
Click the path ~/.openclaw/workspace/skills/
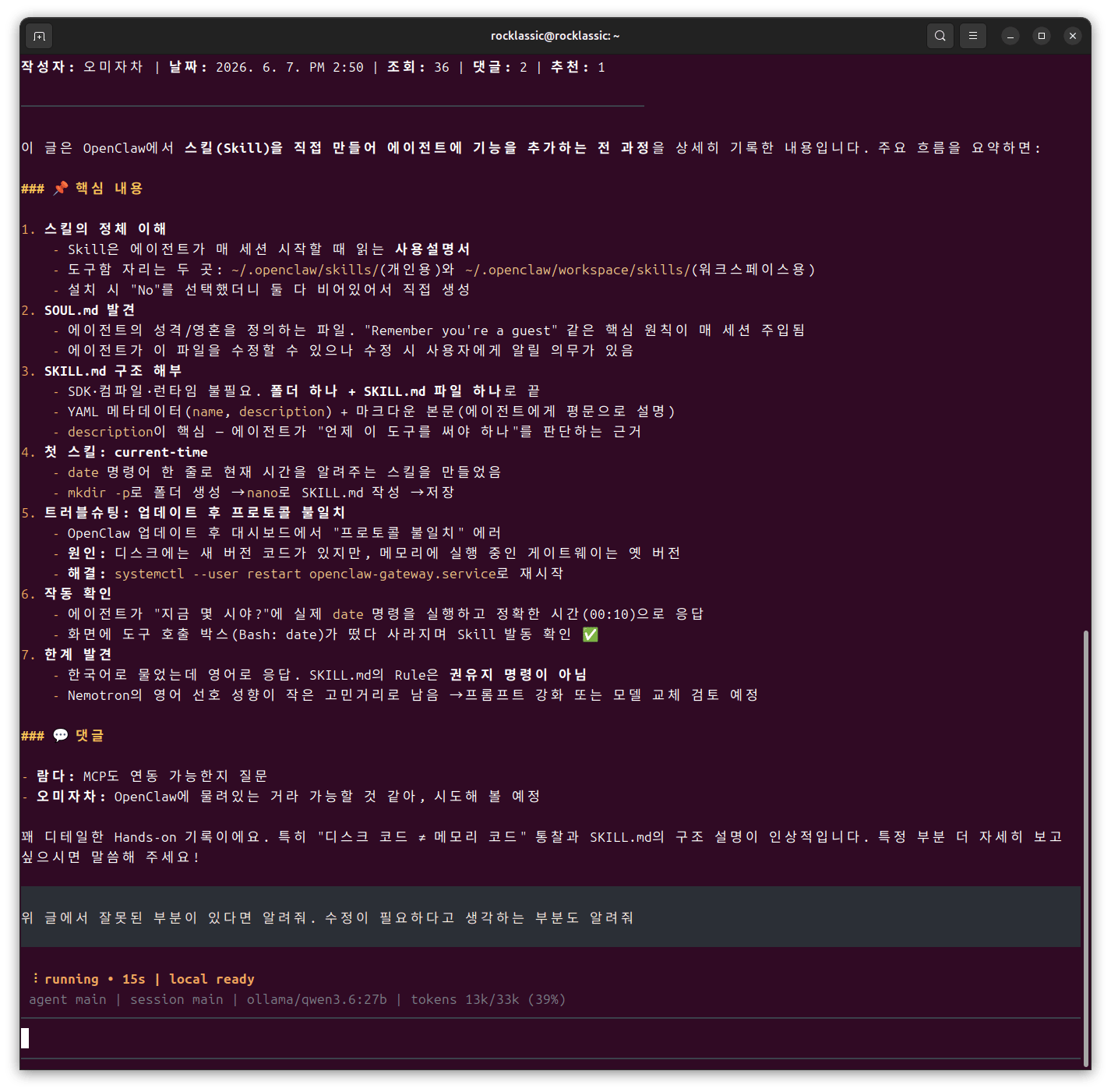578,270
